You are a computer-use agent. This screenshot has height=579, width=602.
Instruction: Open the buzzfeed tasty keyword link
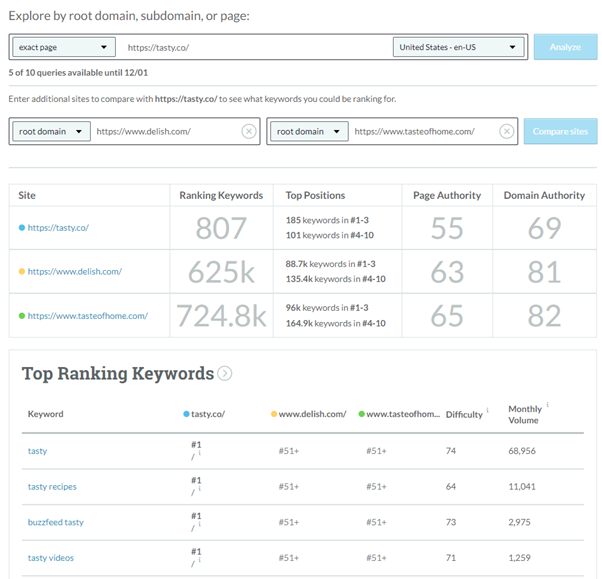[56, 522]
